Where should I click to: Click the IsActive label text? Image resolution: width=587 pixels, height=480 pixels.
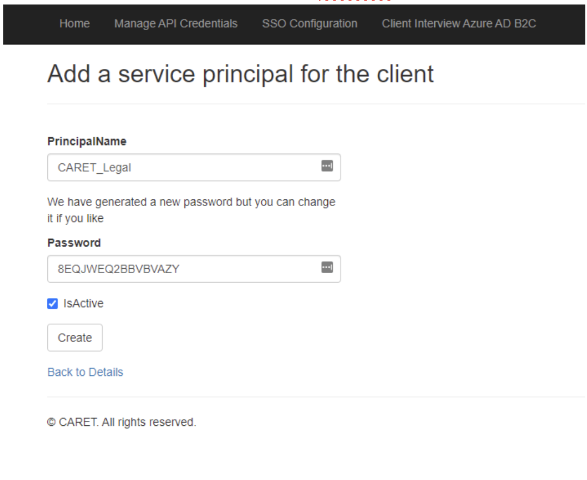tap(83, 303)
